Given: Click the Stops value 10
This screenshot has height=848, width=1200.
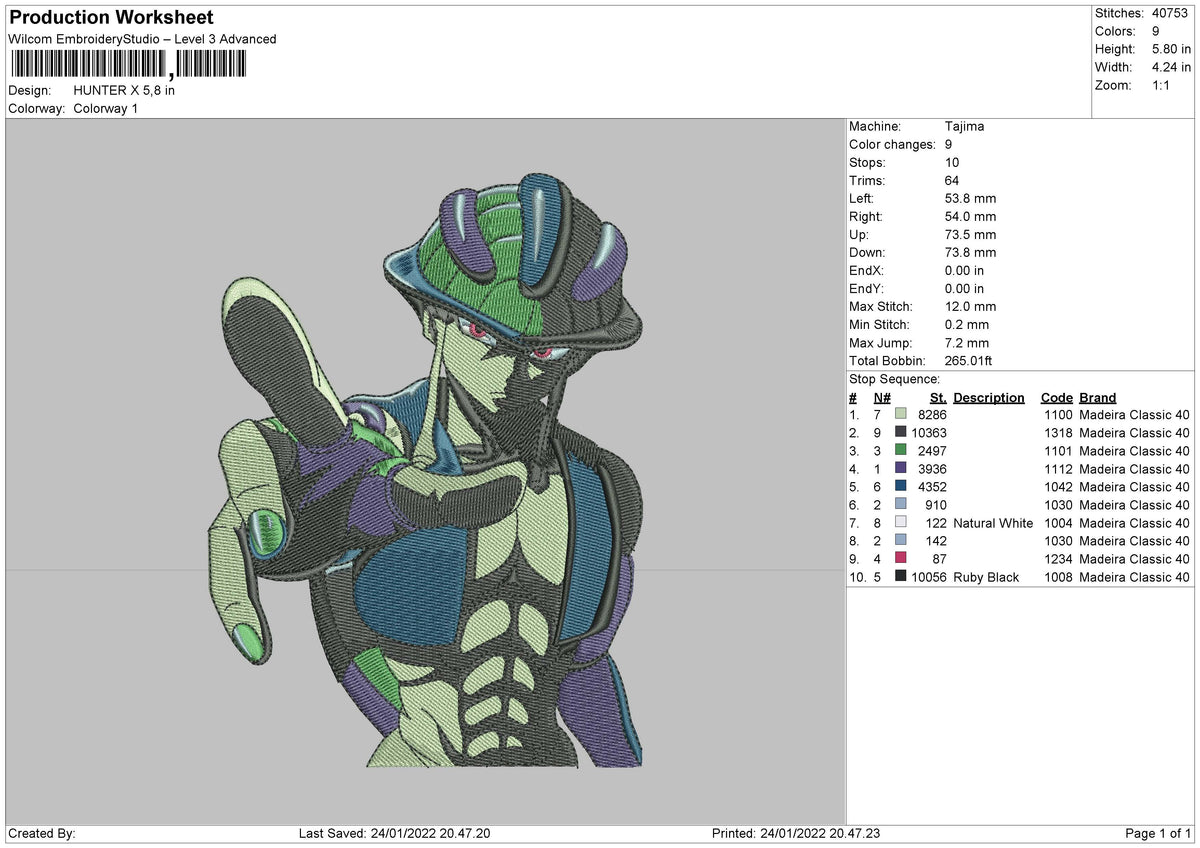Looking at the screenshot, I should (952, 162).
